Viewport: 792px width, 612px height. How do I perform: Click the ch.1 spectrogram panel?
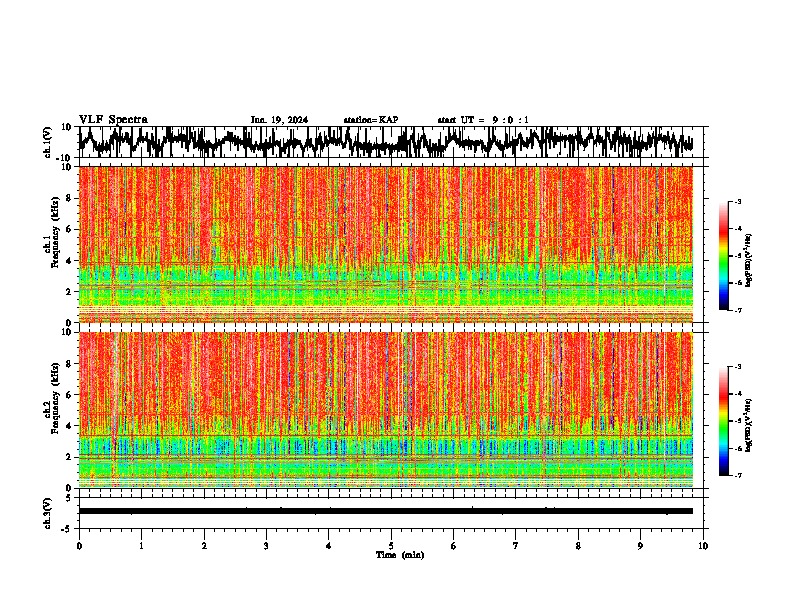tap(386, 244)
